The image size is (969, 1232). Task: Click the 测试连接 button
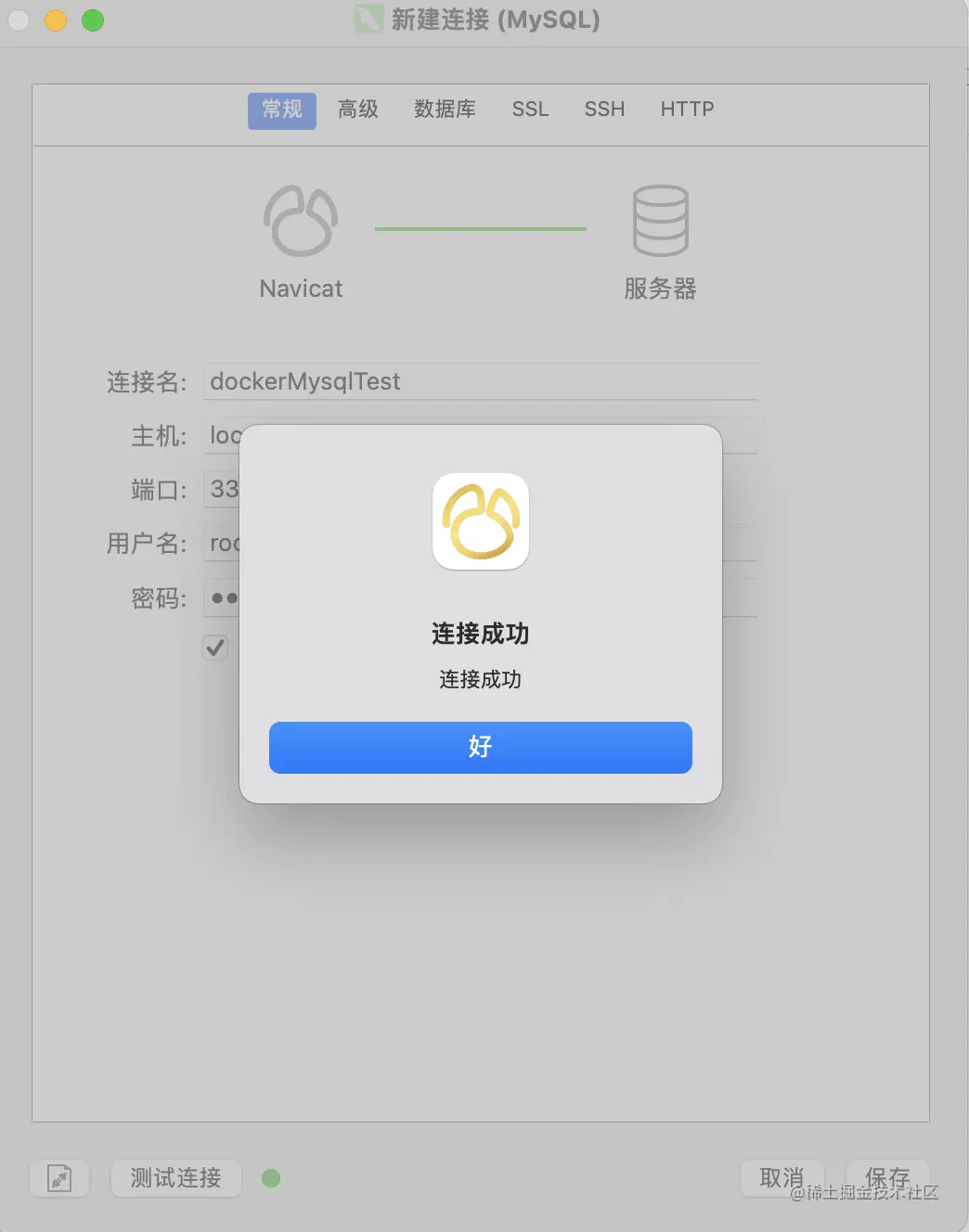[176, 1178]
